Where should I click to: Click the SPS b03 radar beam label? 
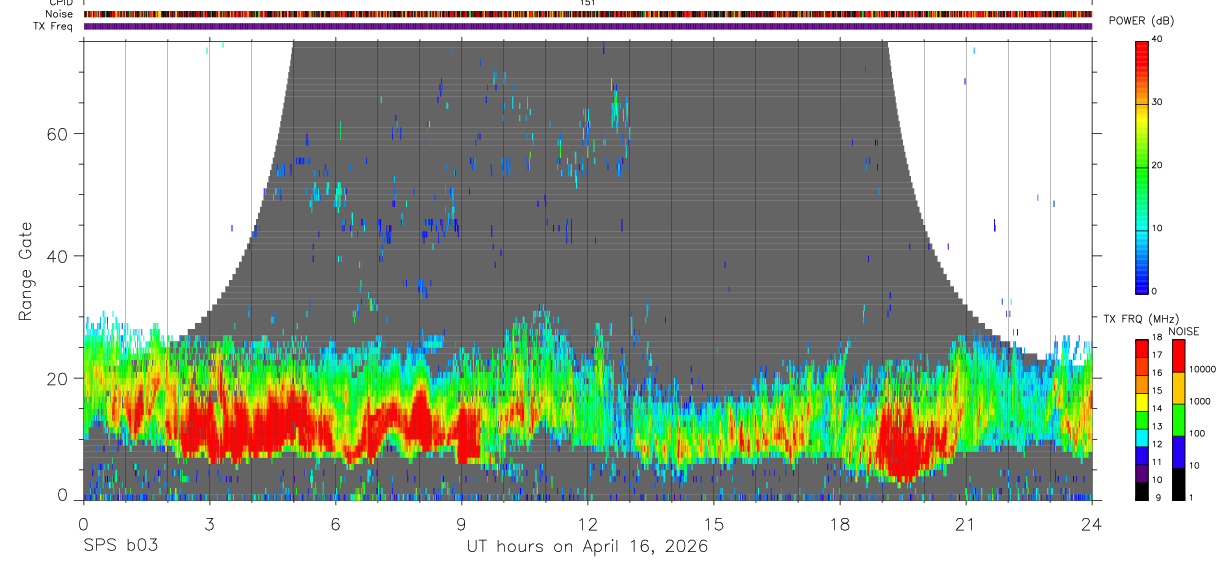coord(120,546)
